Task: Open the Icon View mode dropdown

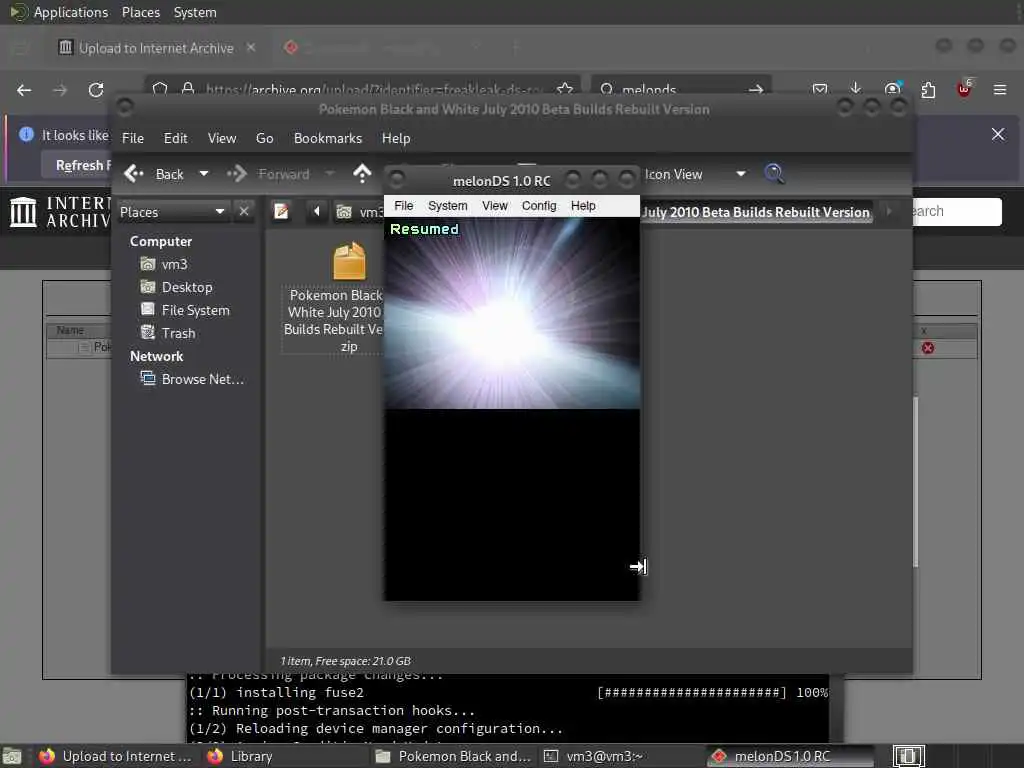Action: click(x=695, y=174)
